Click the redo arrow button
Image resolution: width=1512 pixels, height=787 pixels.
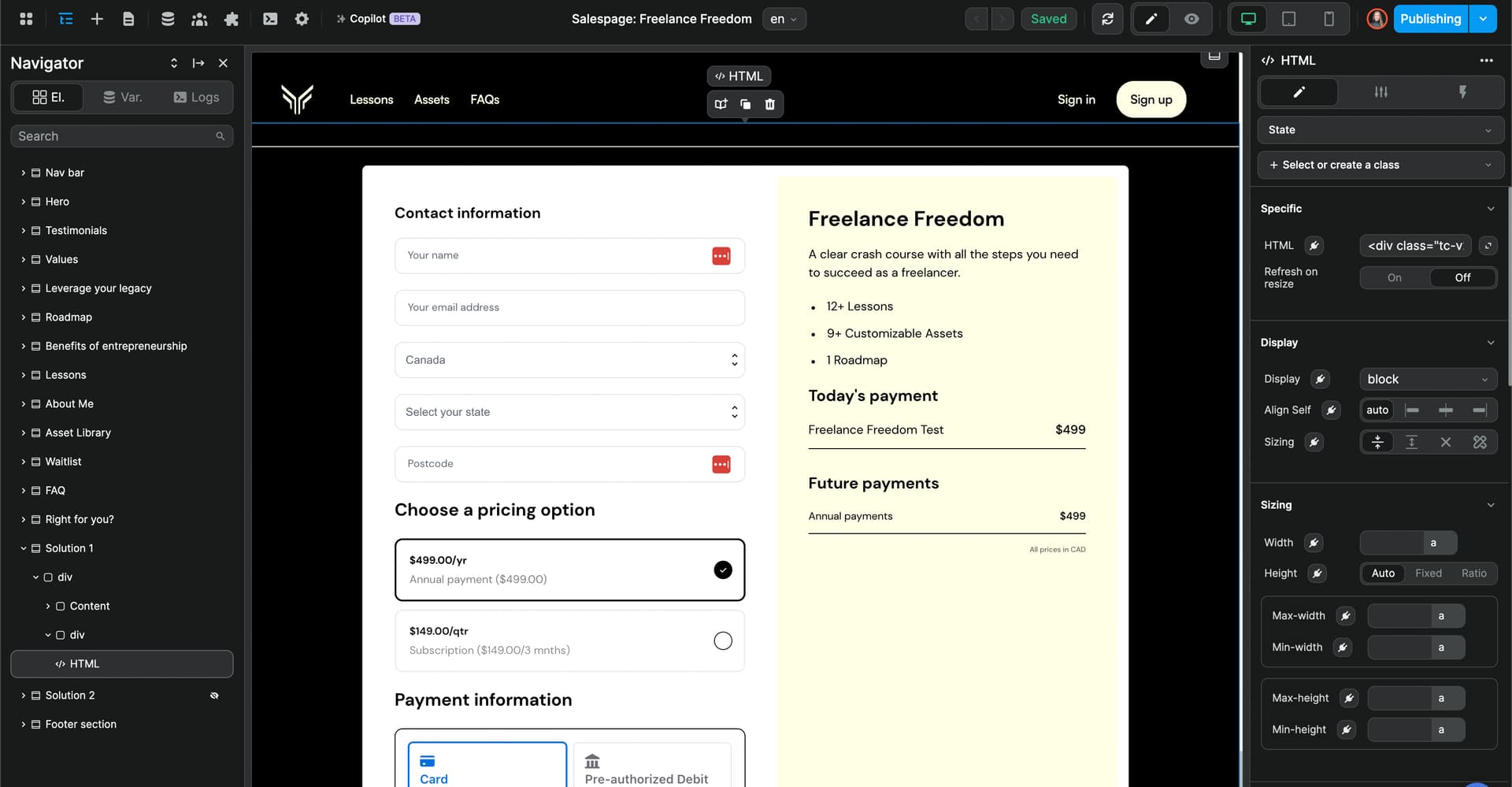coord(1002,19)
